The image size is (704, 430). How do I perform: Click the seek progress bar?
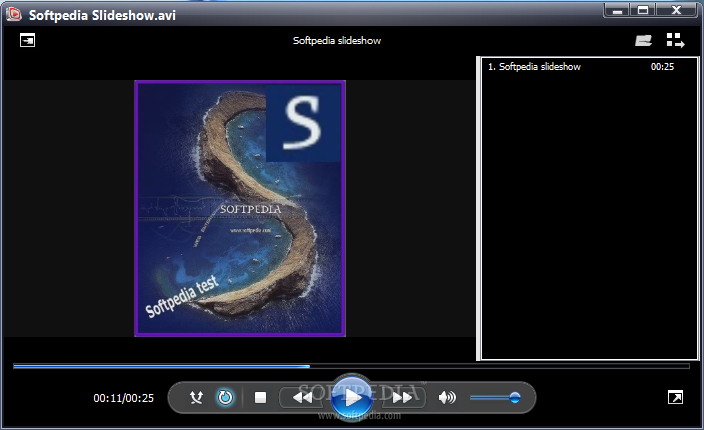pos(352,366)
